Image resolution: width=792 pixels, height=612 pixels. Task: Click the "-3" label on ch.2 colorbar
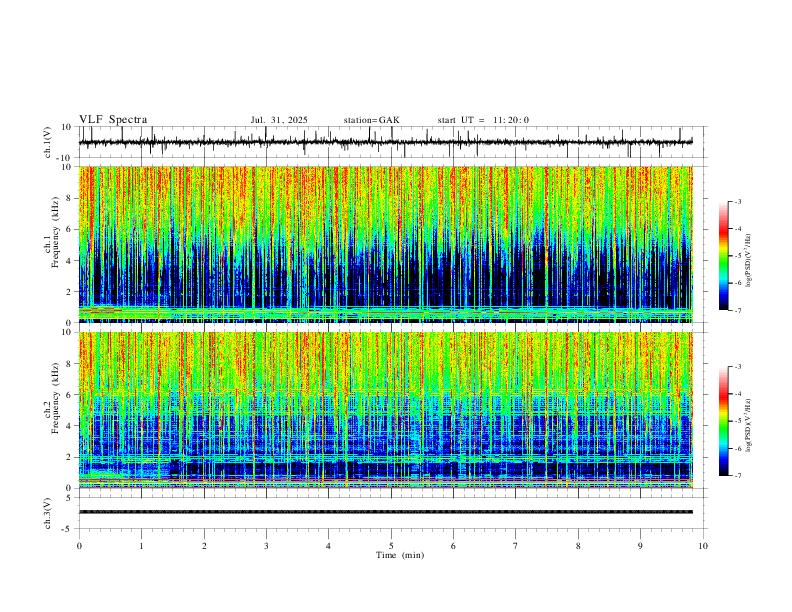point(737,367)
